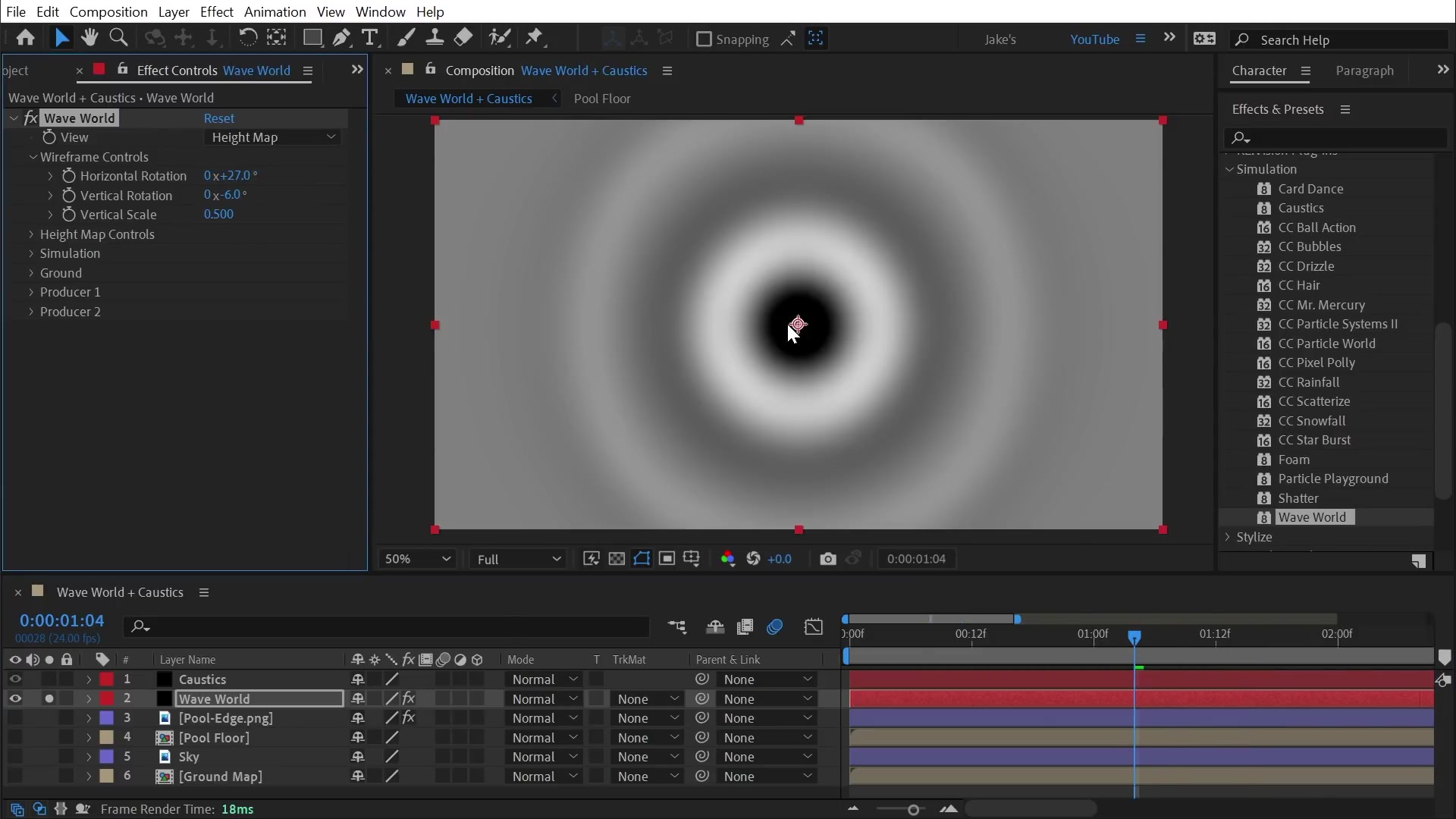This screenshot has width=1456, height=819.
Task: Select the Pen tool
Action: point(342,38)
